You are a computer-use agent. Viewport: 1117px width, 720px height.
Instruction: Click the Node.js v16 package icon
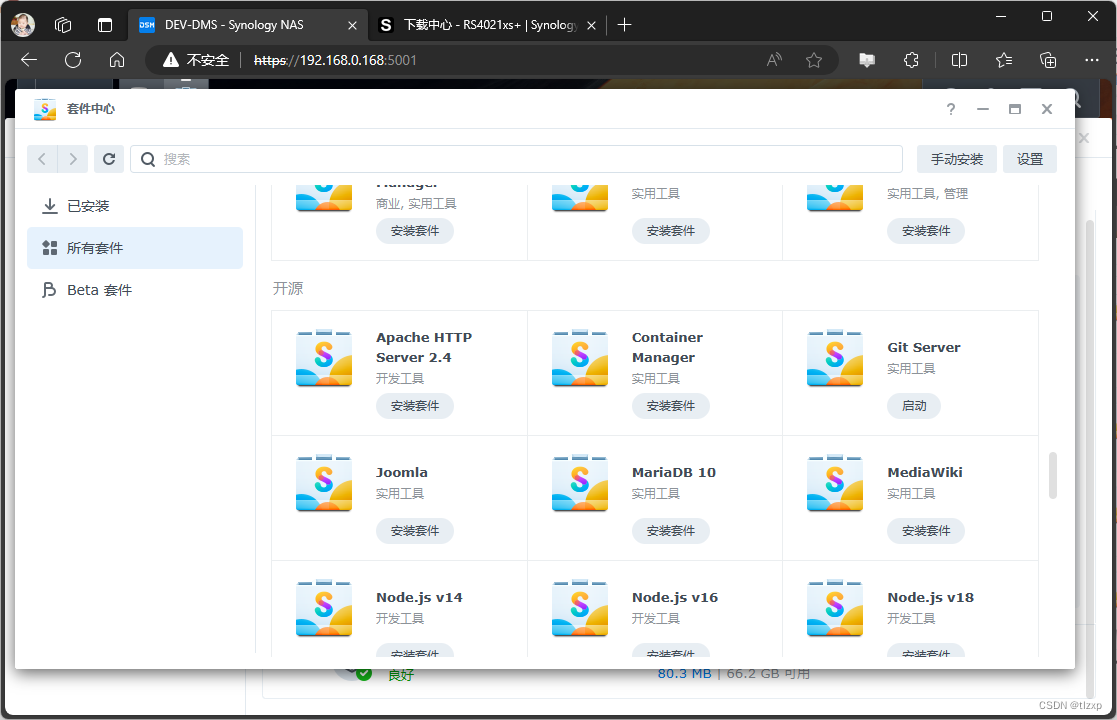[x=580, y=608]
